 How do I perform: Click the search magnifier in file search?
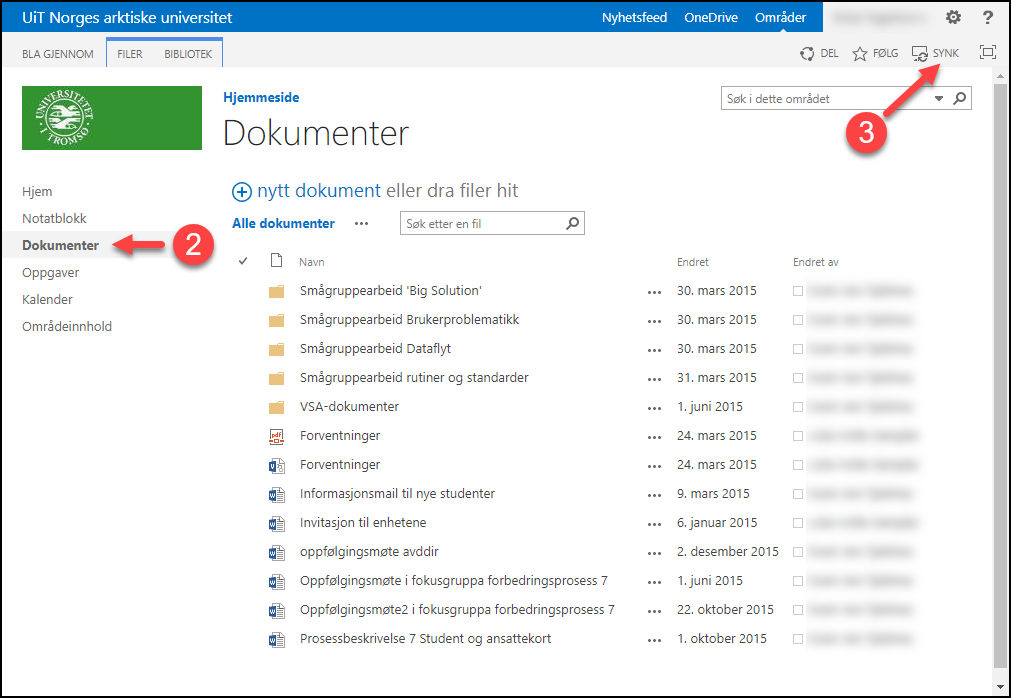click(x=573, y=224)
